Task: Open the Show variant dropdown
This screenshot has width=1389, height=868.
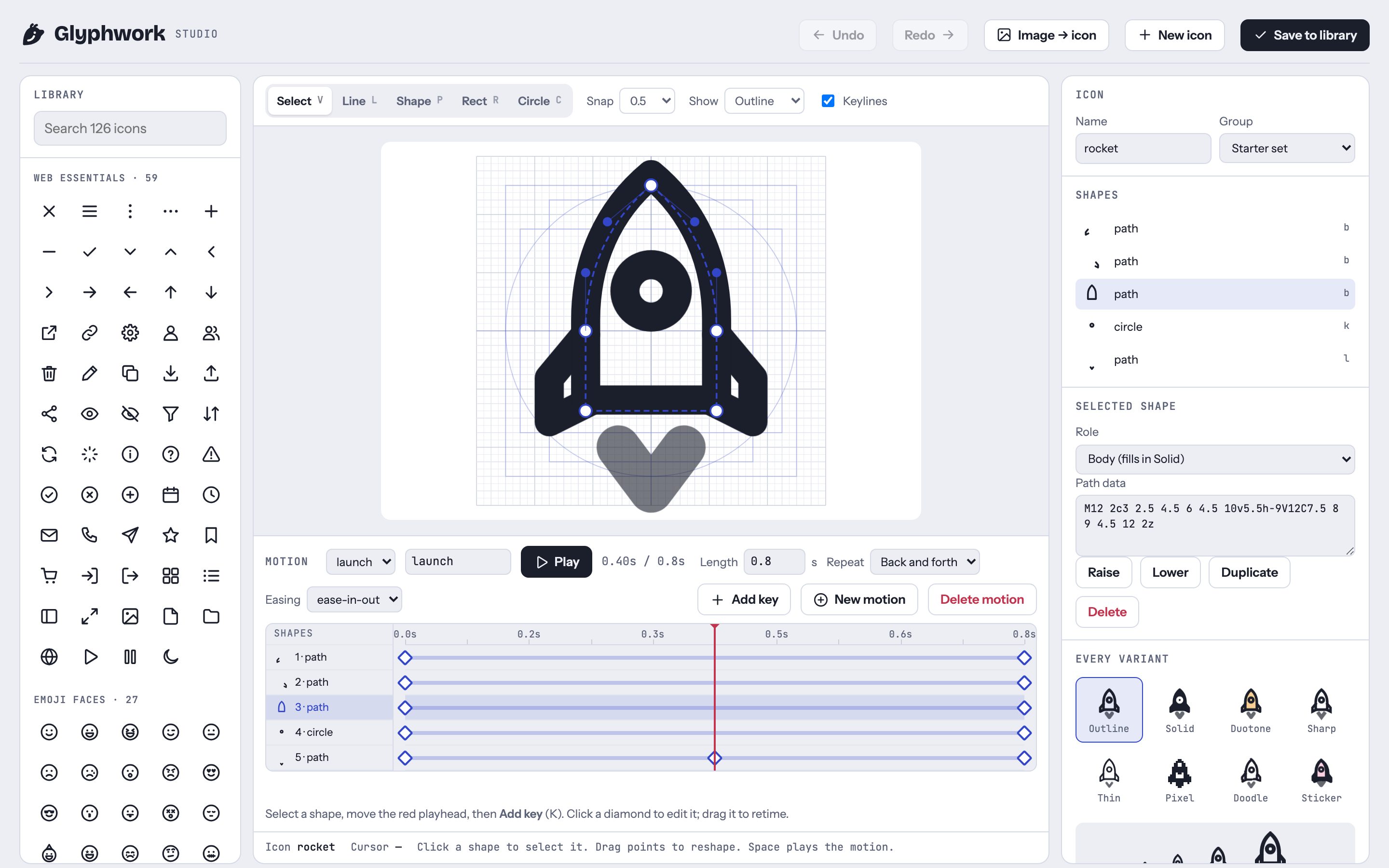Action: tap(764, 101)
